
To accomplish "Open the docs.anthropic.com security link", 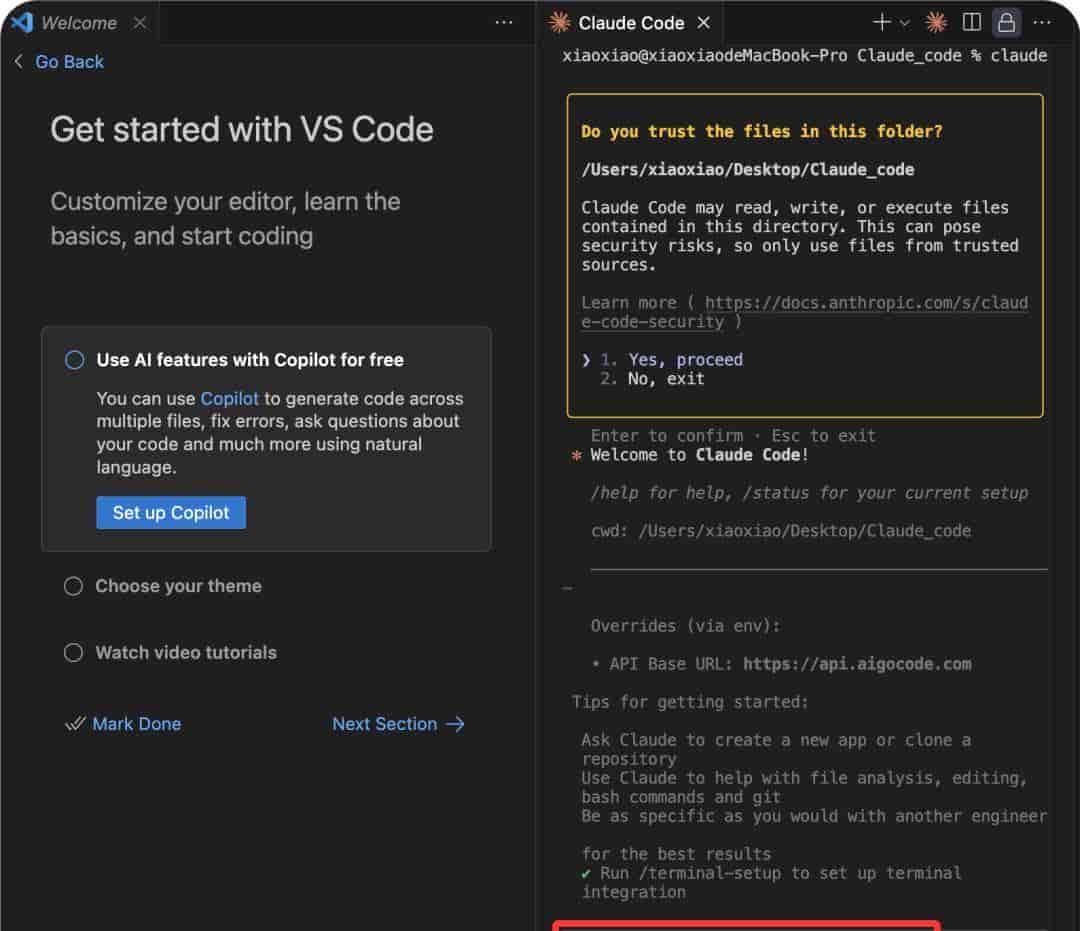I will click(x=804, y=312).
